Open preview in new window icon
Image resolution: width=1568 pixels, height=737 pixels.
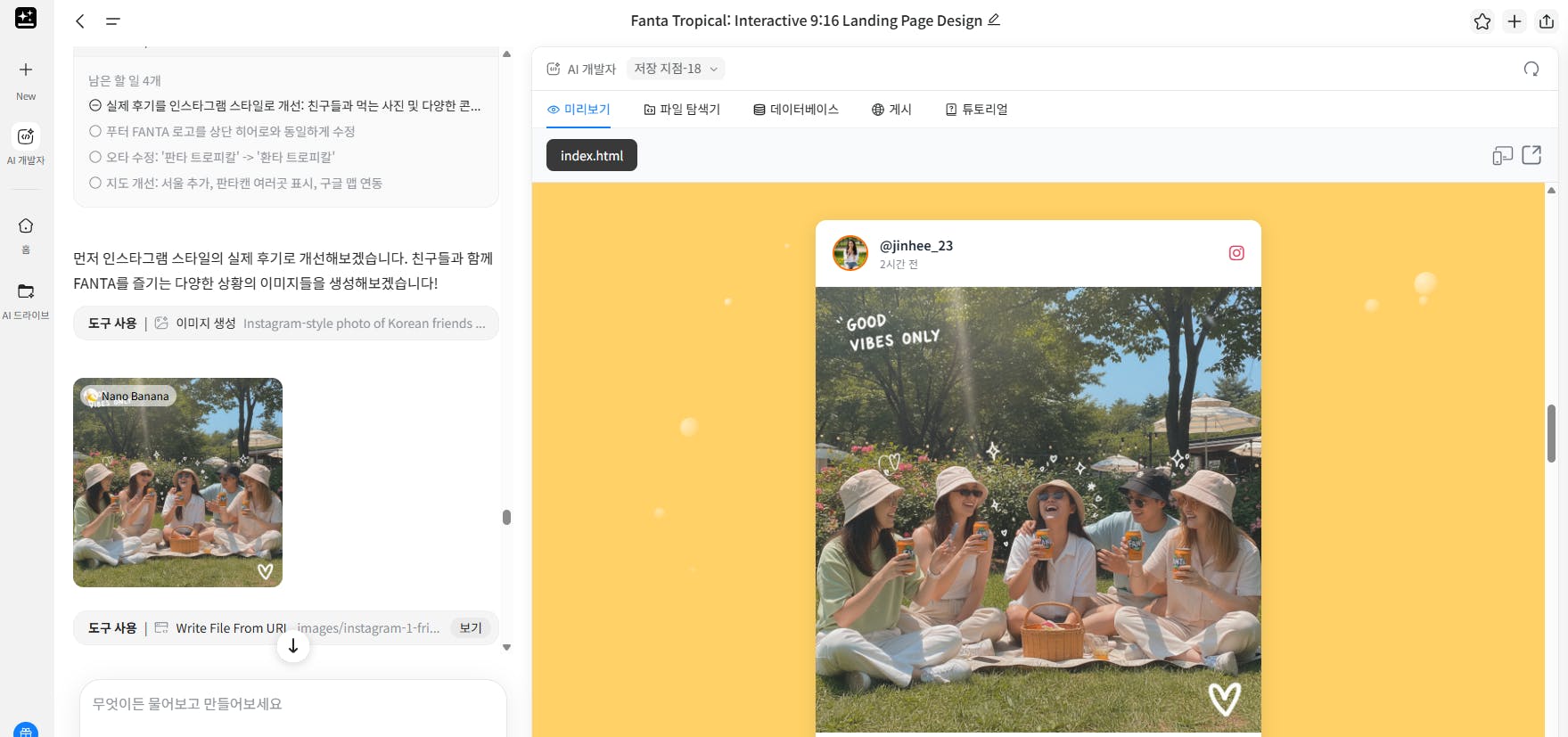(x=1531, y=155)
